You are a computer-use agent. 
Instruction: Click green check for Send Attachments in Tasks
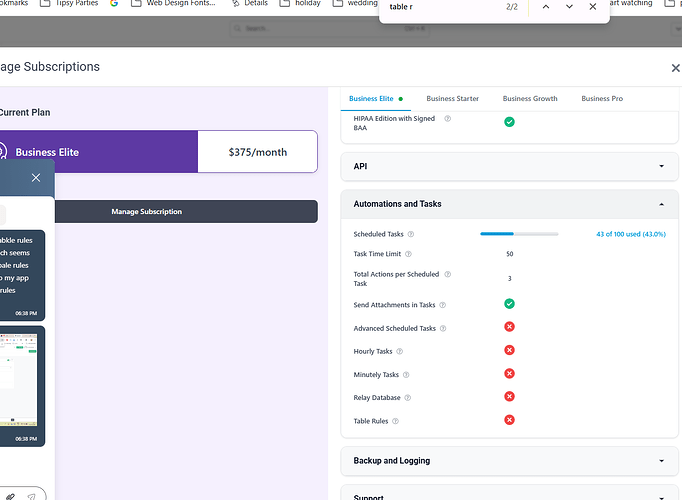(509, 304)
